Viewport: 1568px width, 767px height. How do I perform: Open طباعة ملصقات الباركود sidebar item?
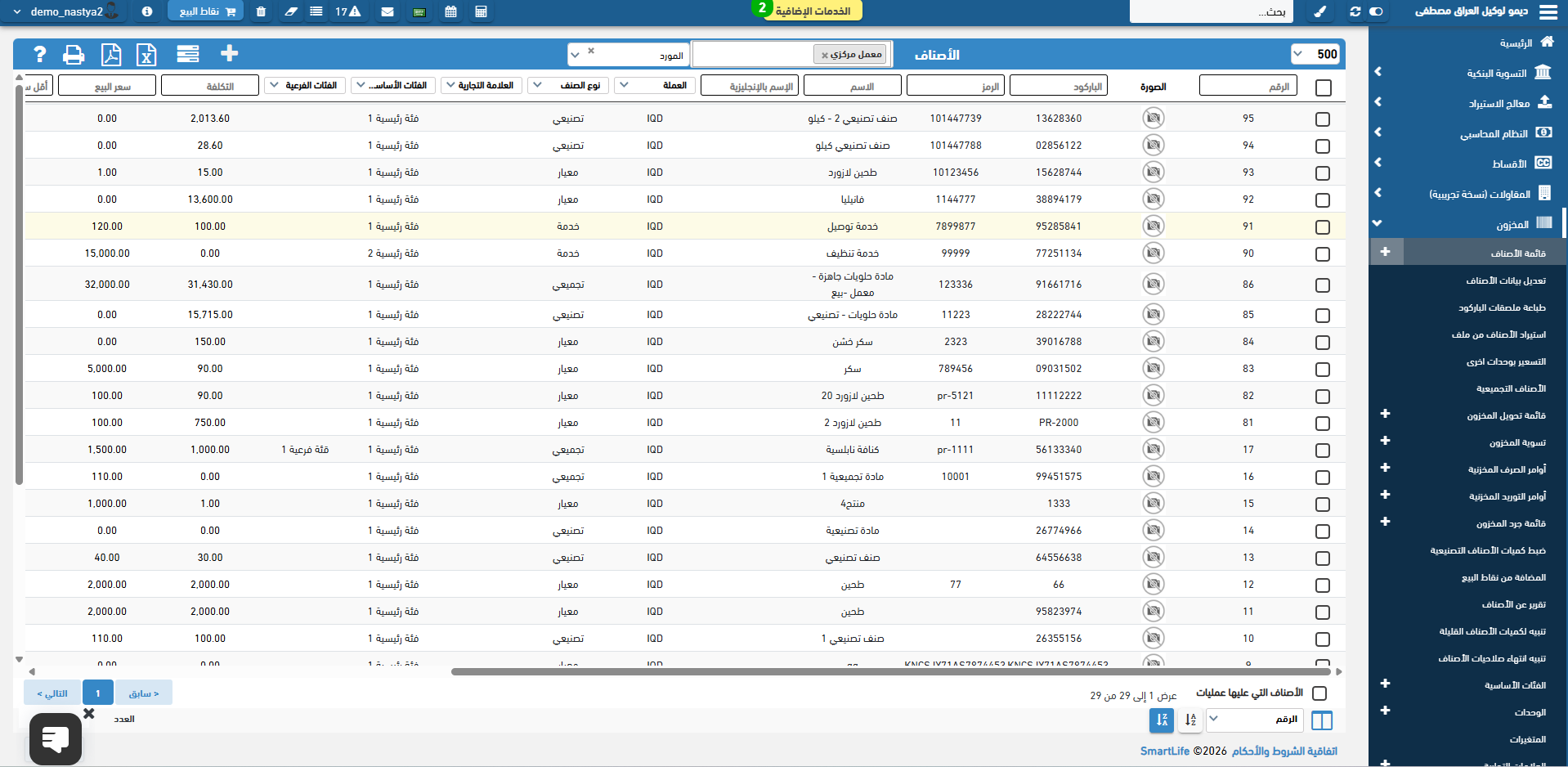tap(1502, 307)
